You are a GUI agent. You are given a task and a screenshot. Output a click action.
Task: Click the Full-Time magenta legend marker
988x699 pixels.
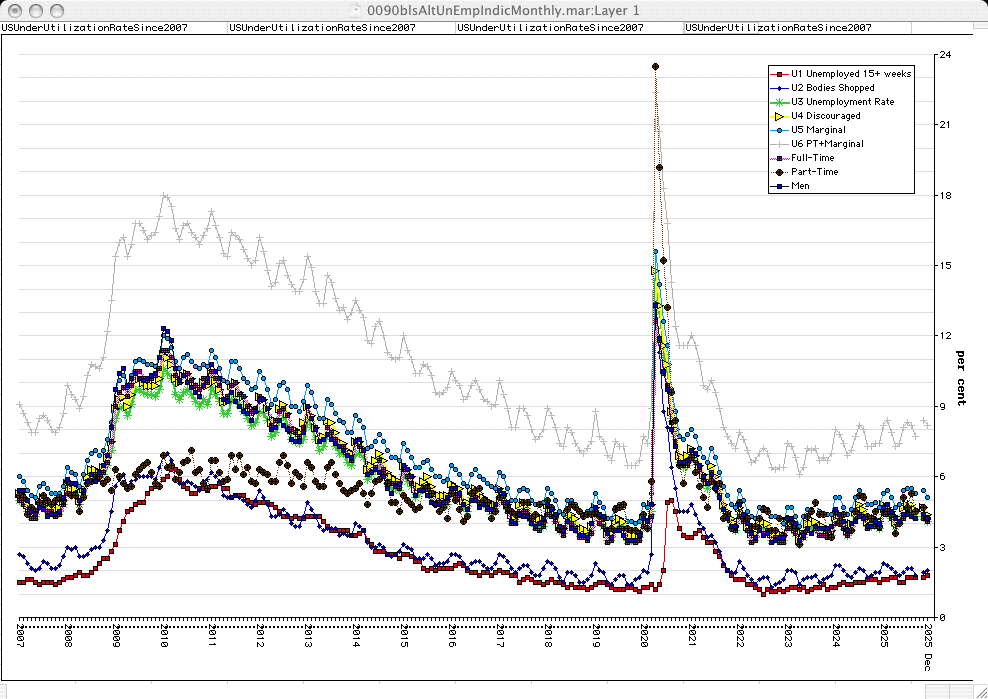click(778, 158)
